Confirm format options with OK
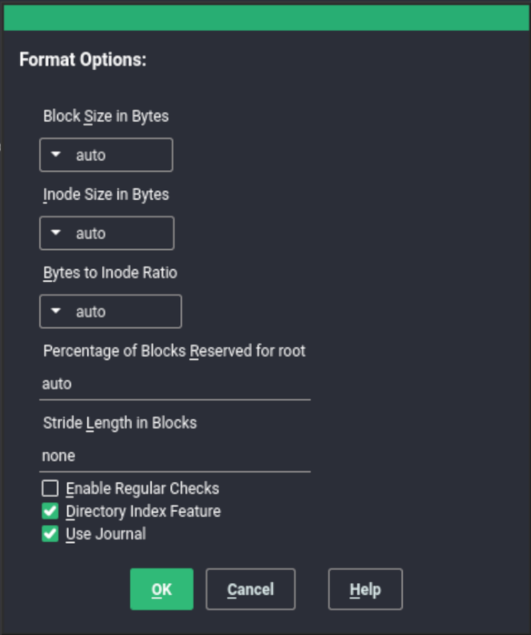 click(162, 589)
